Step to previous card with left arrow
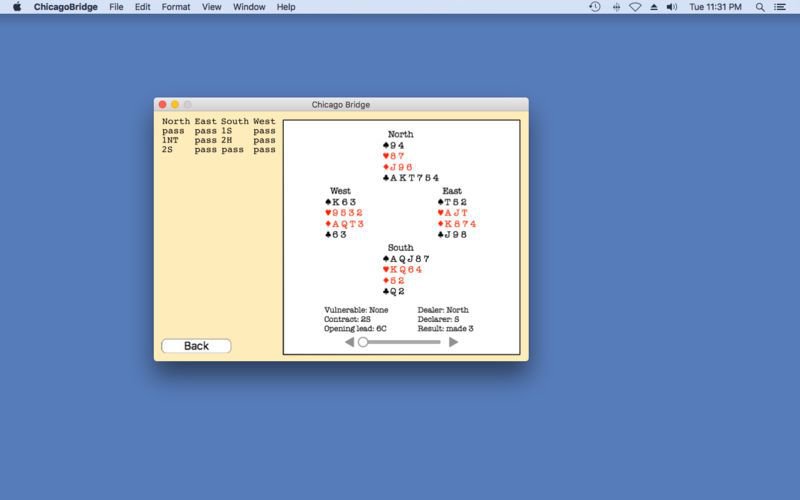Image resolution: width=800 pixels, height=500 pixels. (x=349, y=342)
